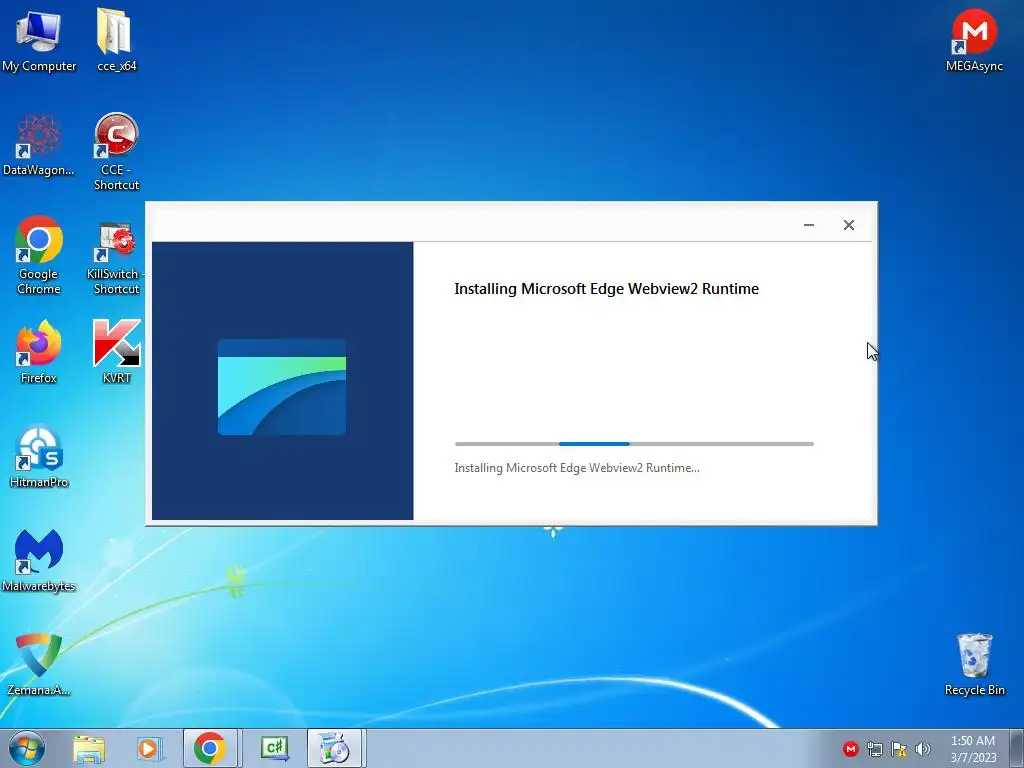Launch the KVRT desktop icon
Screen dimensions: 1024x768
point(116,351)
